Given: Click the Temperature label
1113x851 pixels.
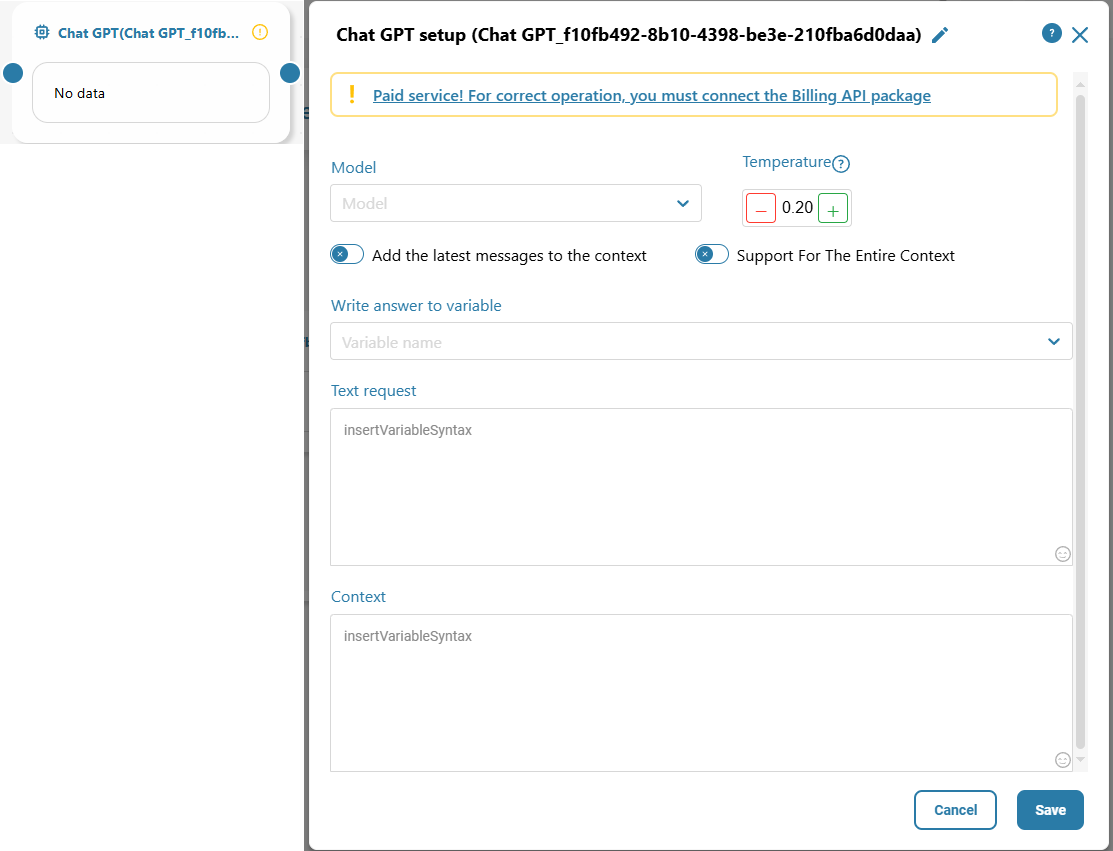Looking at the screenshot, I should point(786,162).
